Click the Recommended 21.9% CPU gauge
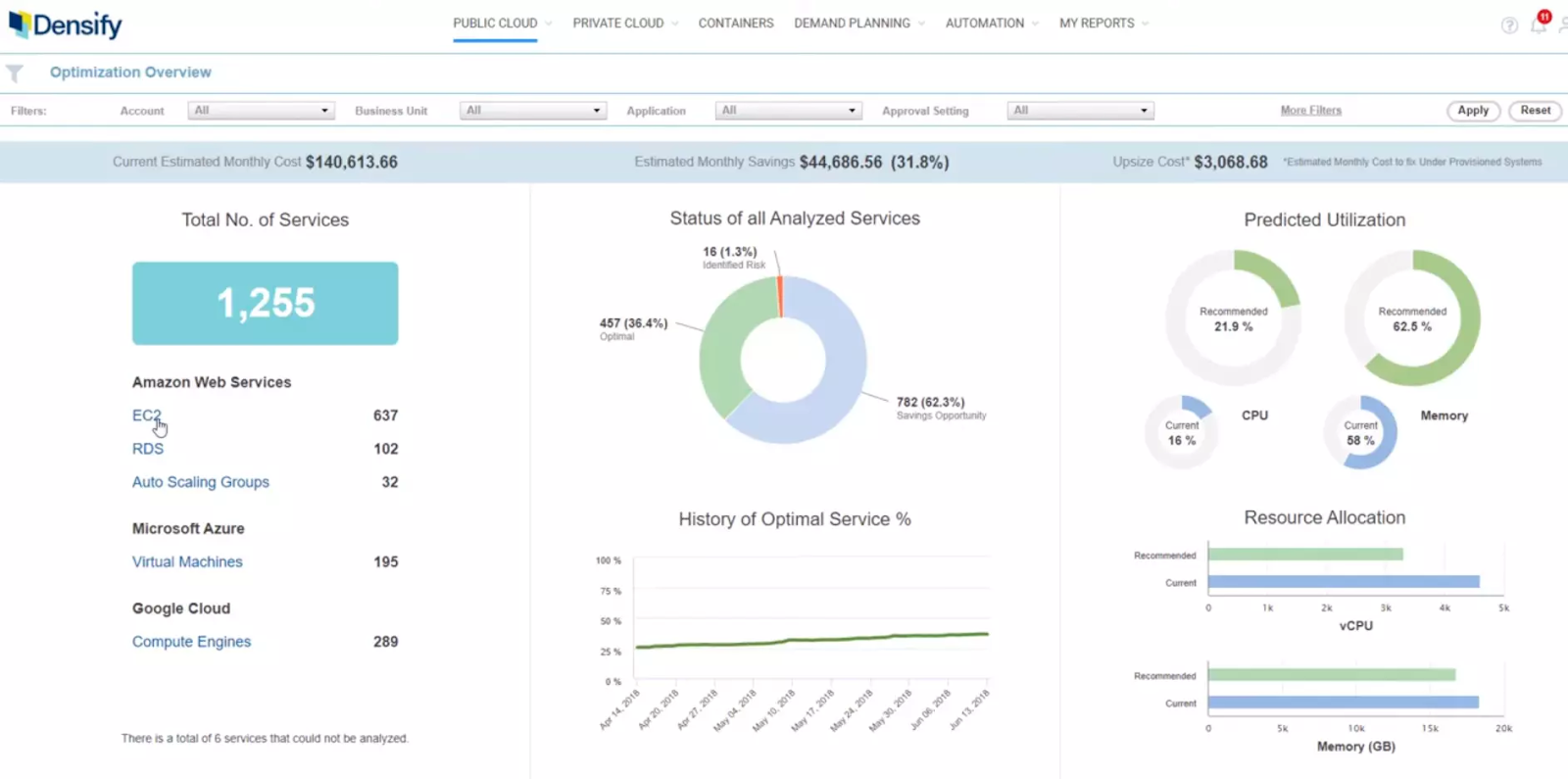Viewport: 1568px width, 779px height. [1233, 317]
